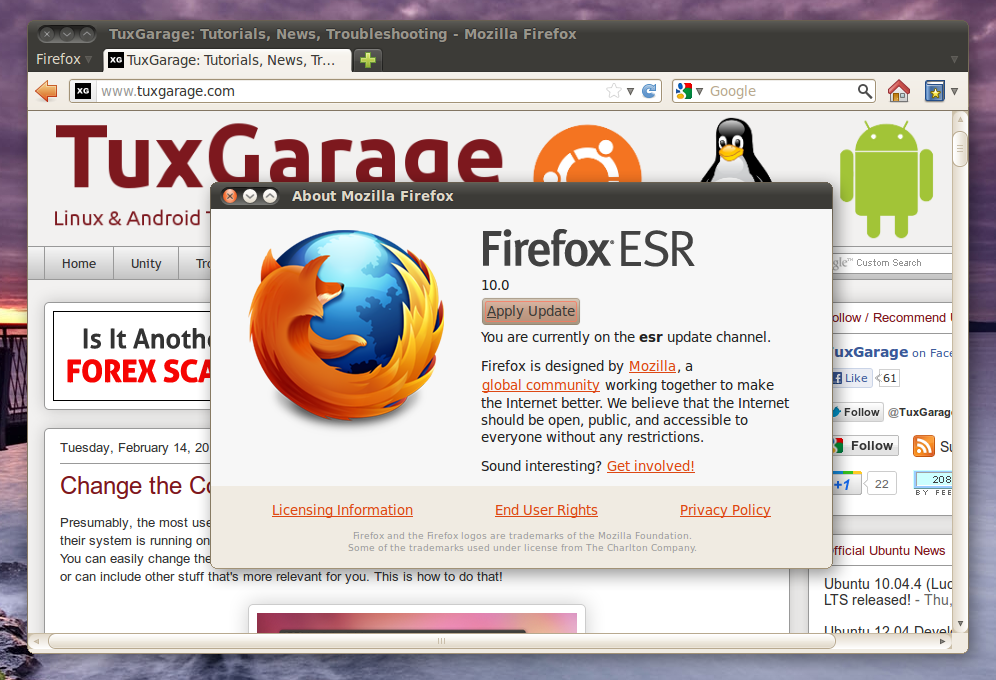Image resolution: width=996 pixels, height=680 pixels.
Task: Click the TuxGarage on Facebook link
Action: coord(892,352)
